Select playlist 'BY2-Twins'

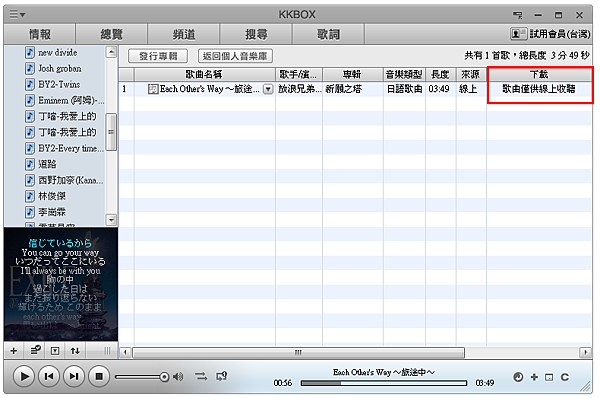point(59,85)
